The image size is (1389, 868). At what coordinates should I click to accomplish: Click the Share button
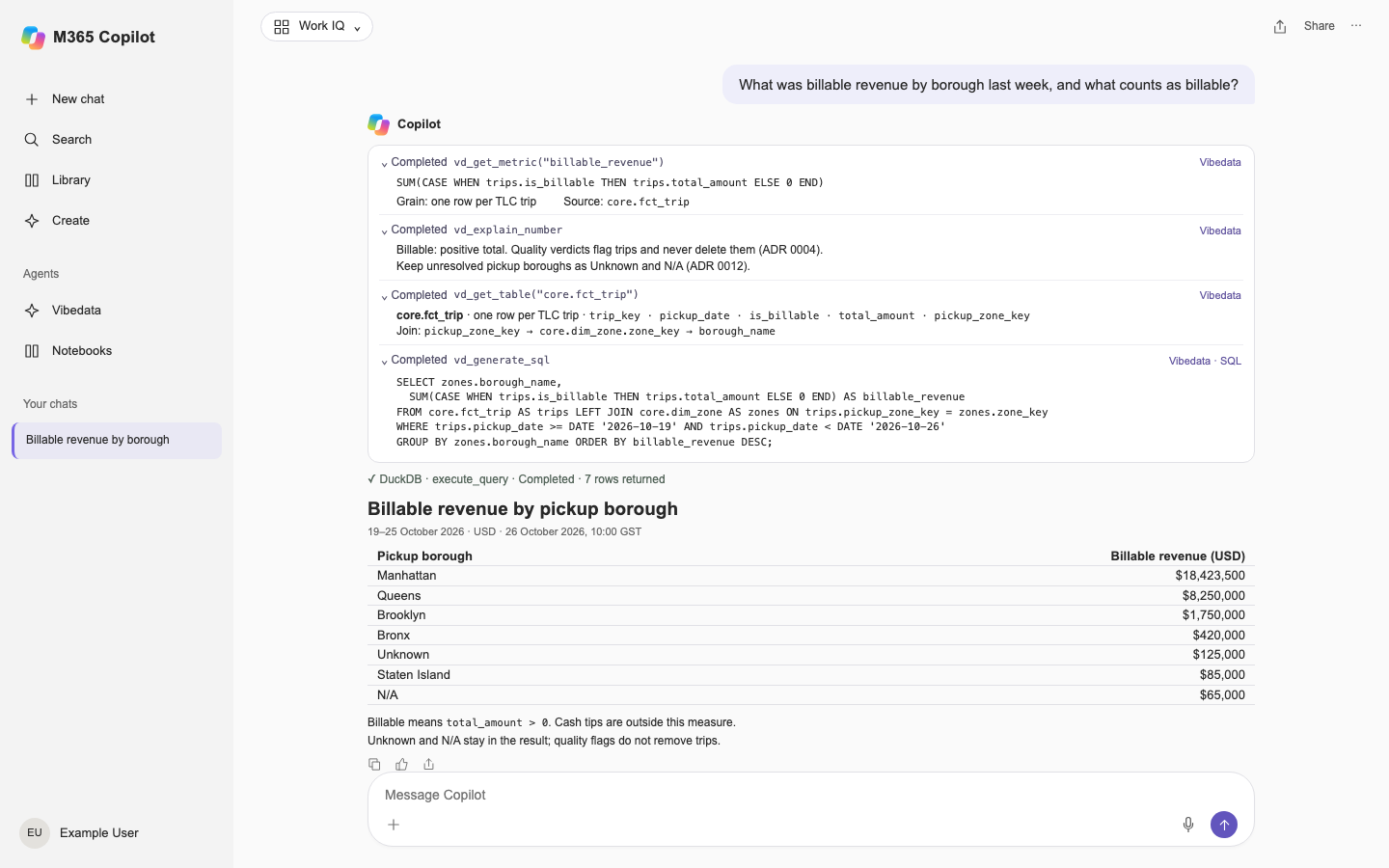[x=1319, y=26]
